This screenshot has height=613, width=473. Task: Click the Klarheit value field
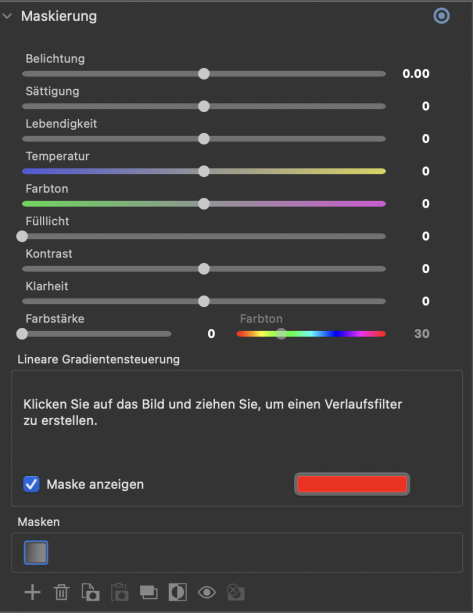point(426,301)
